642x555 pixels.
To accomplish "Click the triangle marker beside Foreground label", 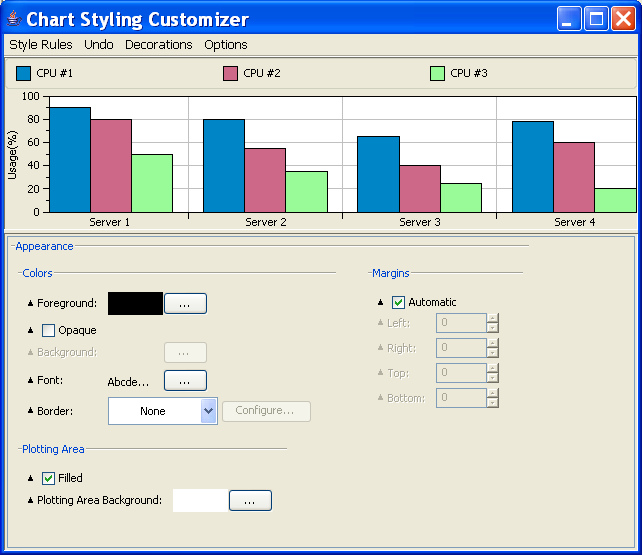I will click(30, 303).
